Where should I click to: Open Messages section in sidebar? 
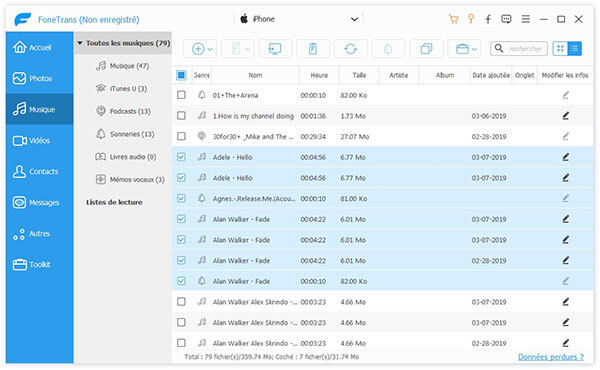(39, 202)
